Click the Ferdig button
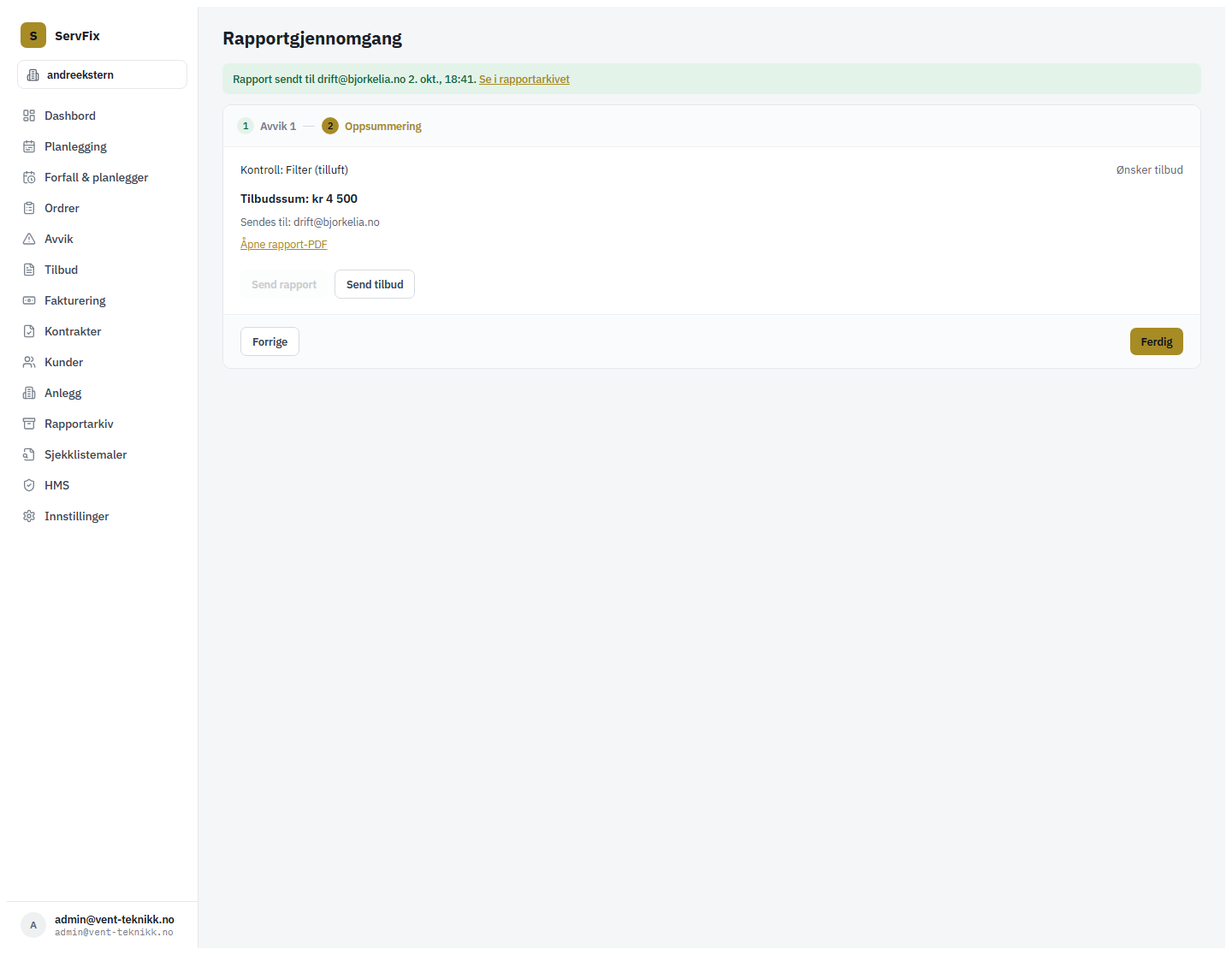Image resolution: width=1232 pixels, height=955 pixels. pos(1156,341)
